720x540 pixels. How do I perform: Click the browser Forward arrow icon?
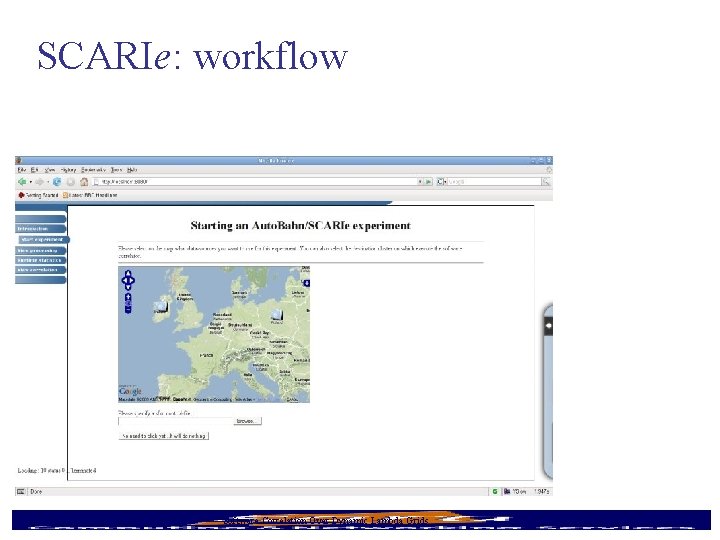[x=39, y=182]
